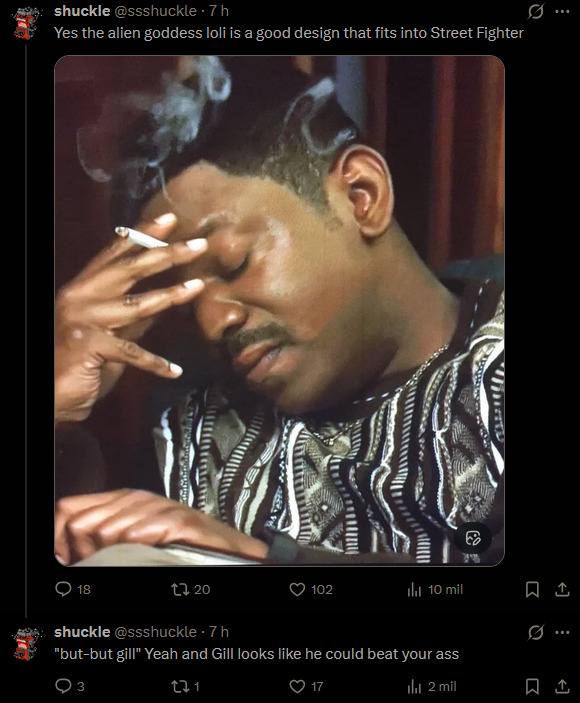Screen dimensions: 580x703
Task: Retweet the alien goddess tweet
Action: [x=180, y=589]
